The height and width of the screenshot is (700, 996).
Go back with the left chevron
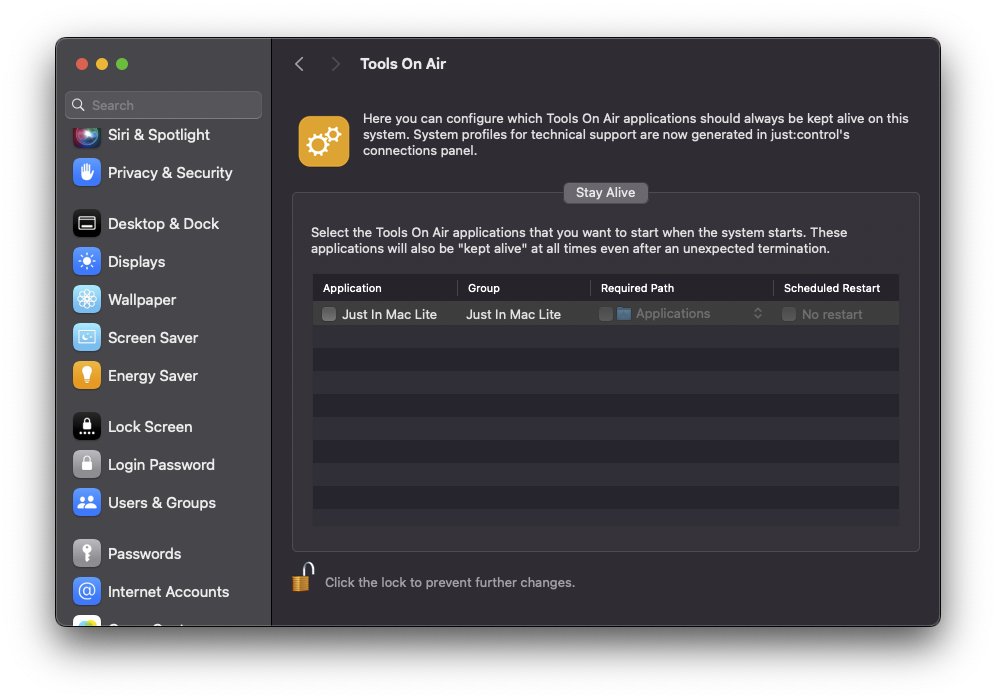tap(299, 64)
